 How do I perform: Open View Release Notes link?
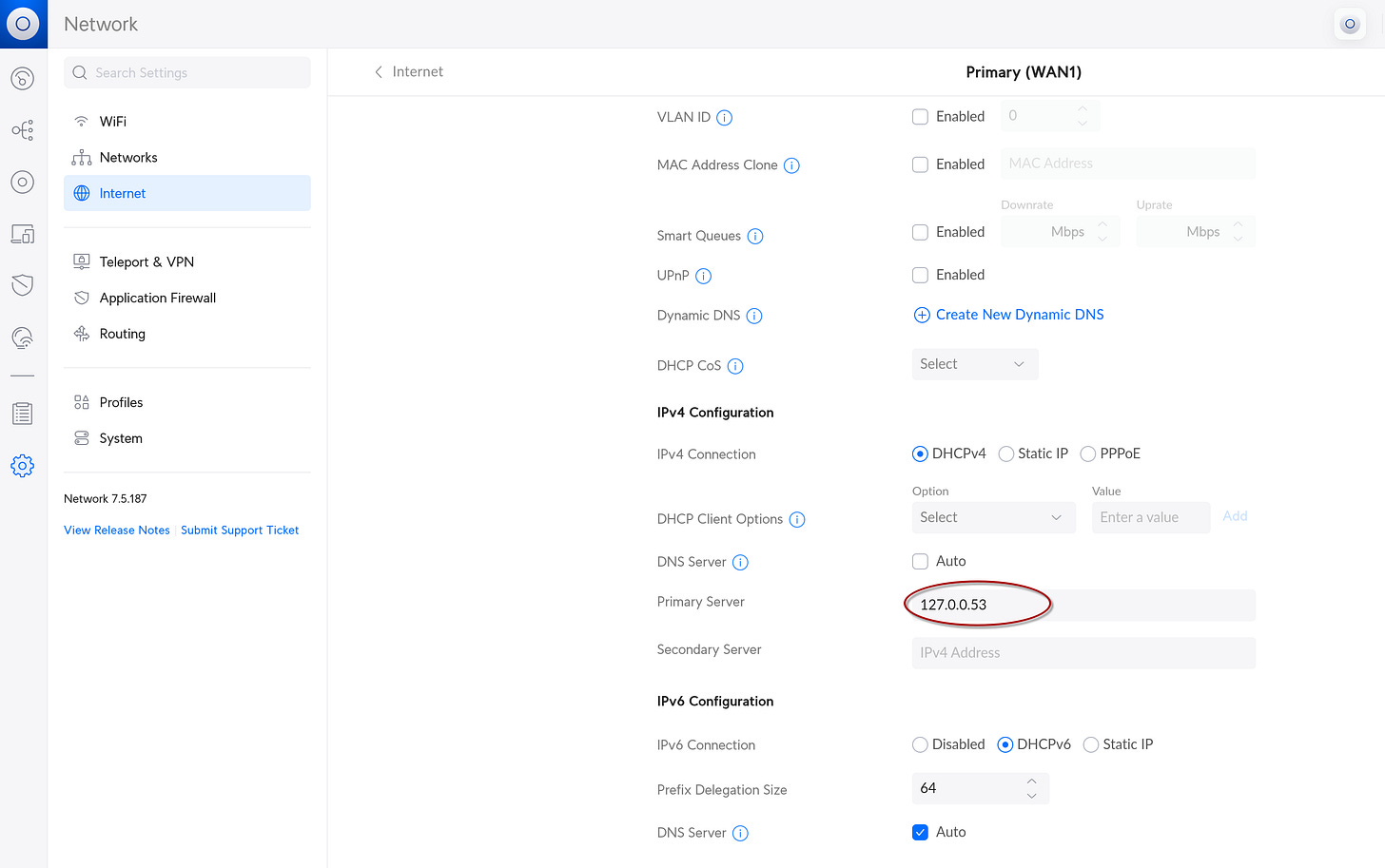117,530
